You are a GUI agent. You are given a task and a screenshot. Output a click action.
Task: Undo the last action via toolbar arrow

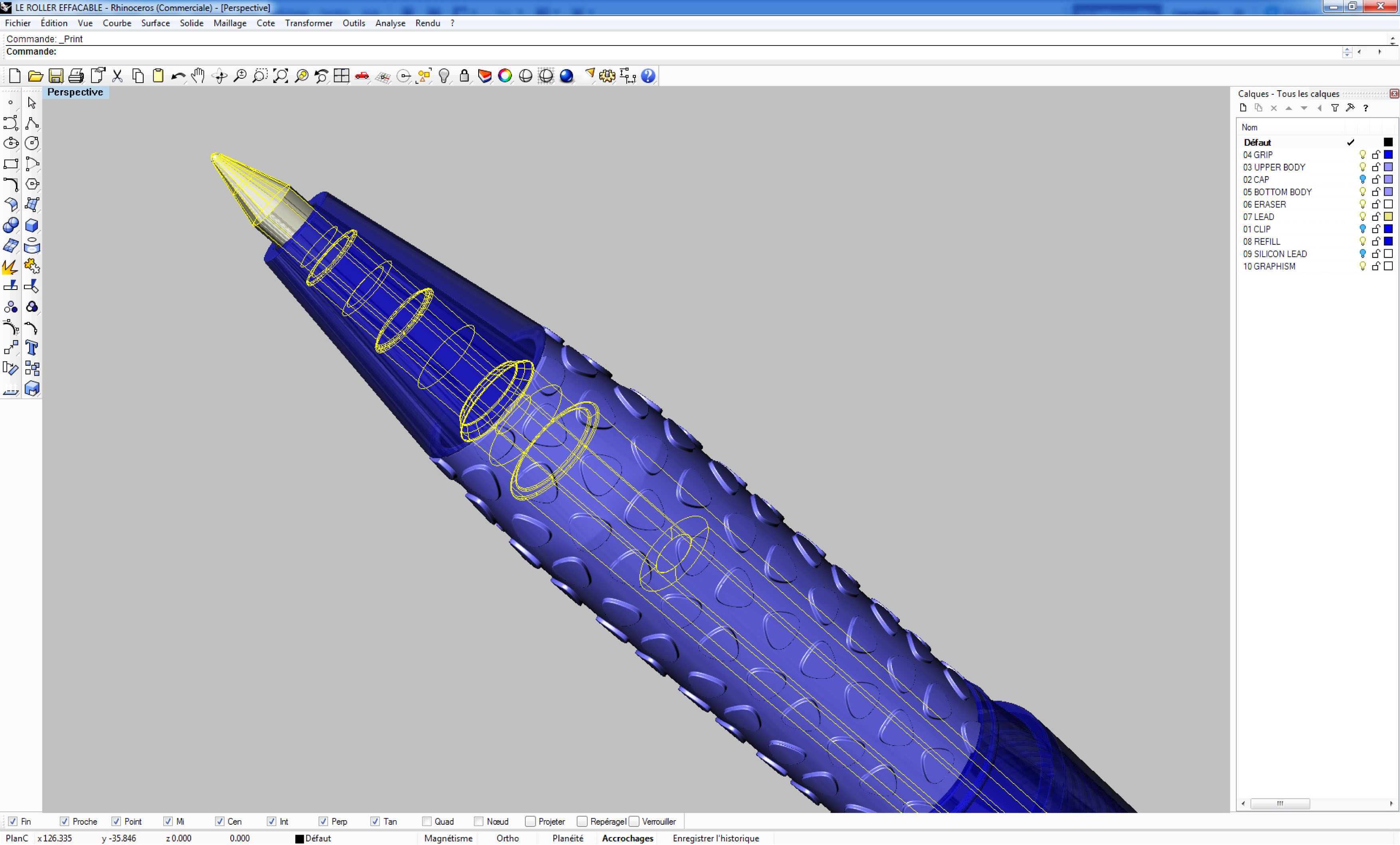[x=178, y=75]
